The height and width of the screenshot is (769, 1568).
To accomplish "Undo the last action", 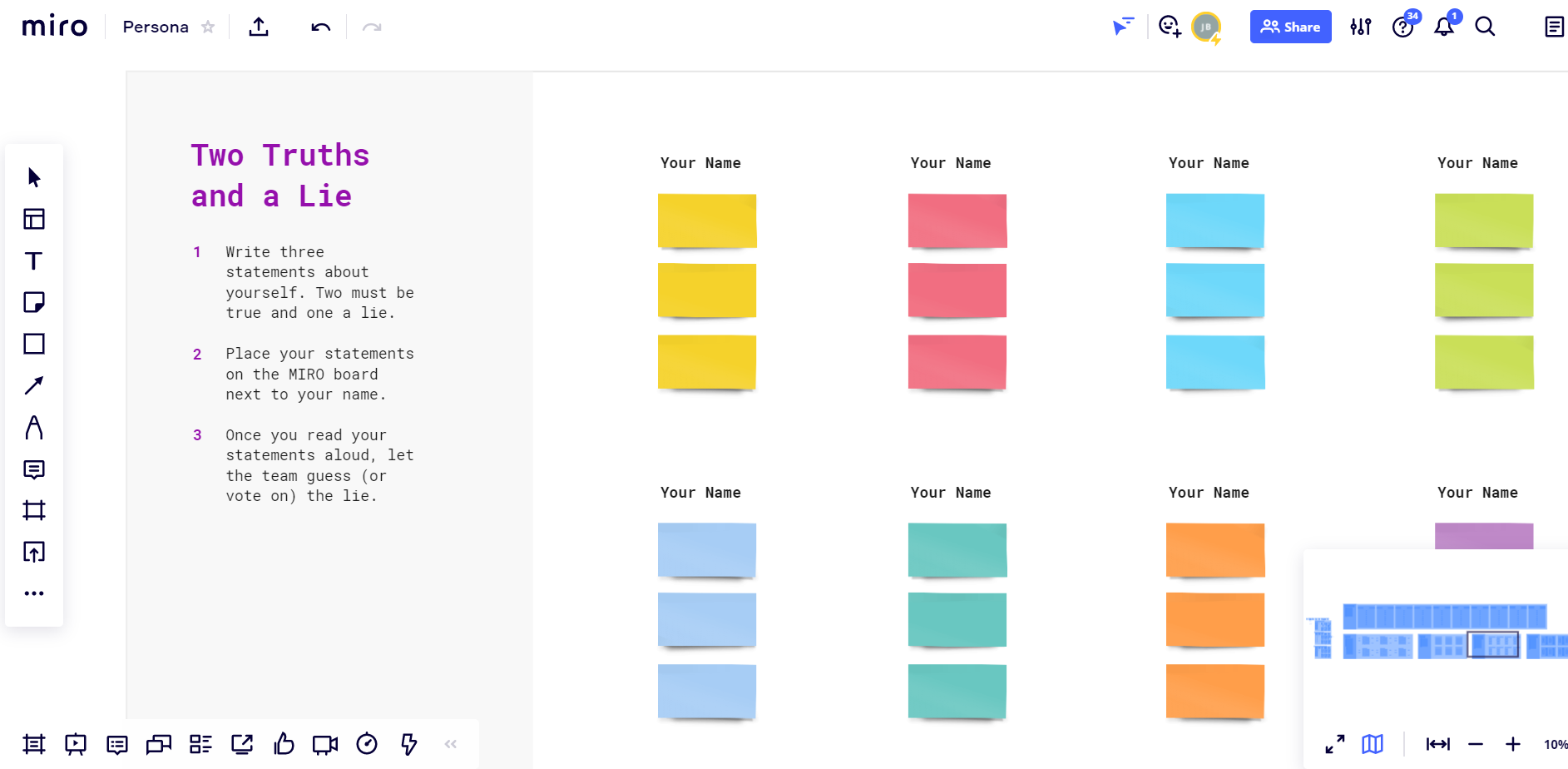I will click(321, 27).
